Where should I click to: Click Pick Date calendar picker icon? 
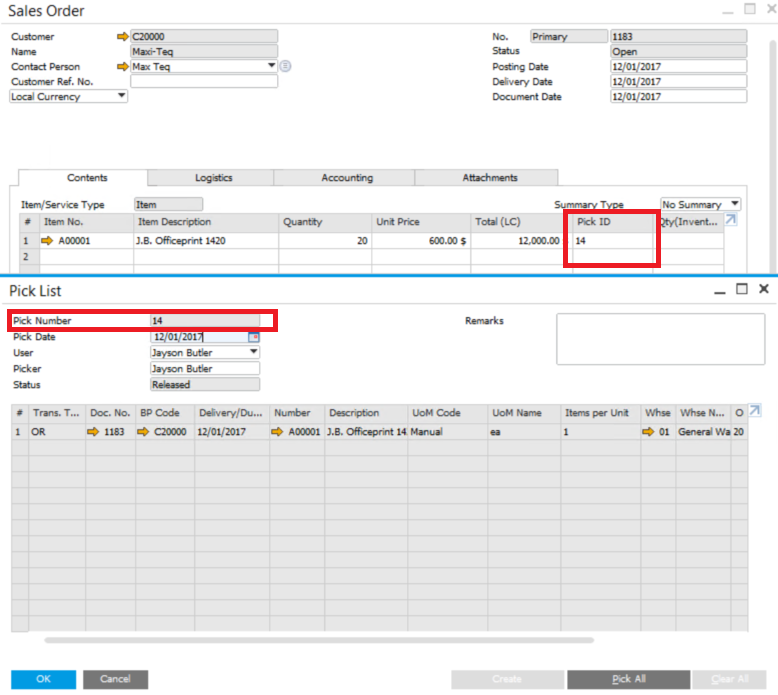click(x=254, y=337)
